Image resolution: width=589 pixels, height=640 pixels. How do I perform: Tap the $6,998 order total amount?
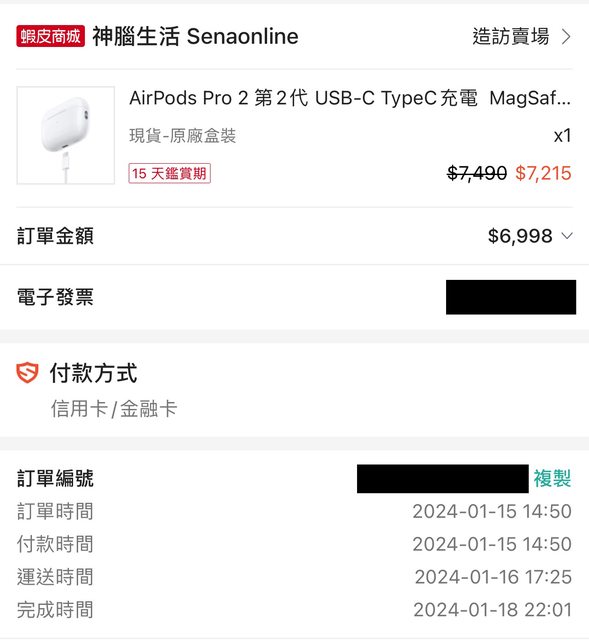tap(520, 236)
